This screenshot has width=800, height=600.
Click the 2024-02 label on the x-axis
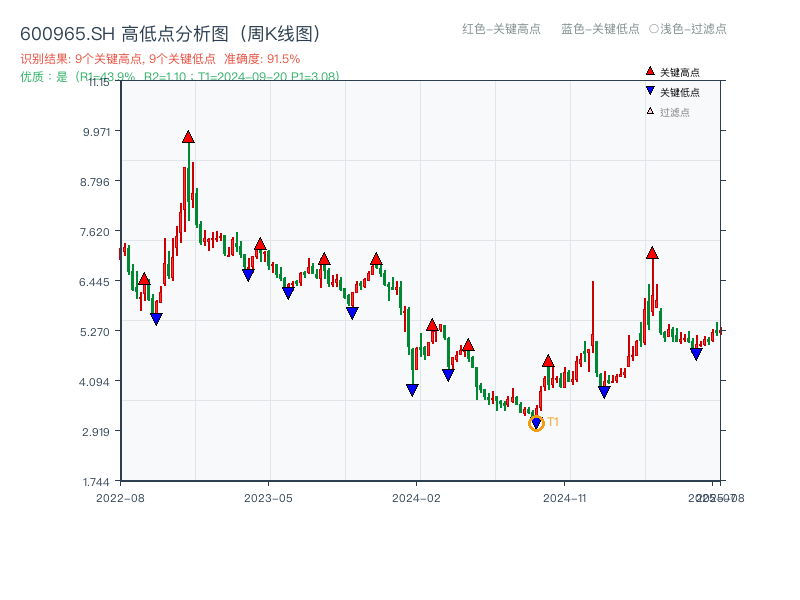pyautogui.click(x=417, y=496)
